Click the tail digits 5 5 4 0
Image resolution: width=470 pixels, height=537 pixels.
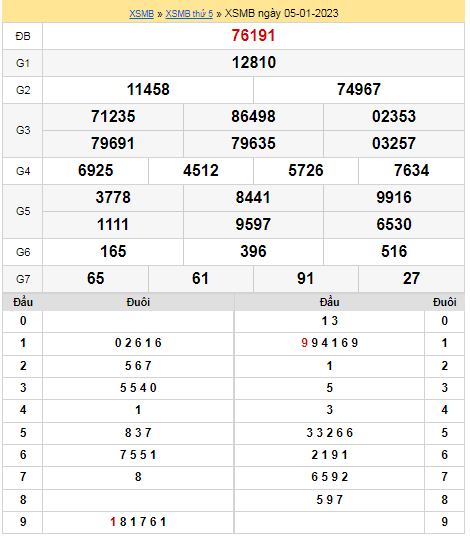click(x=138, y=388)
